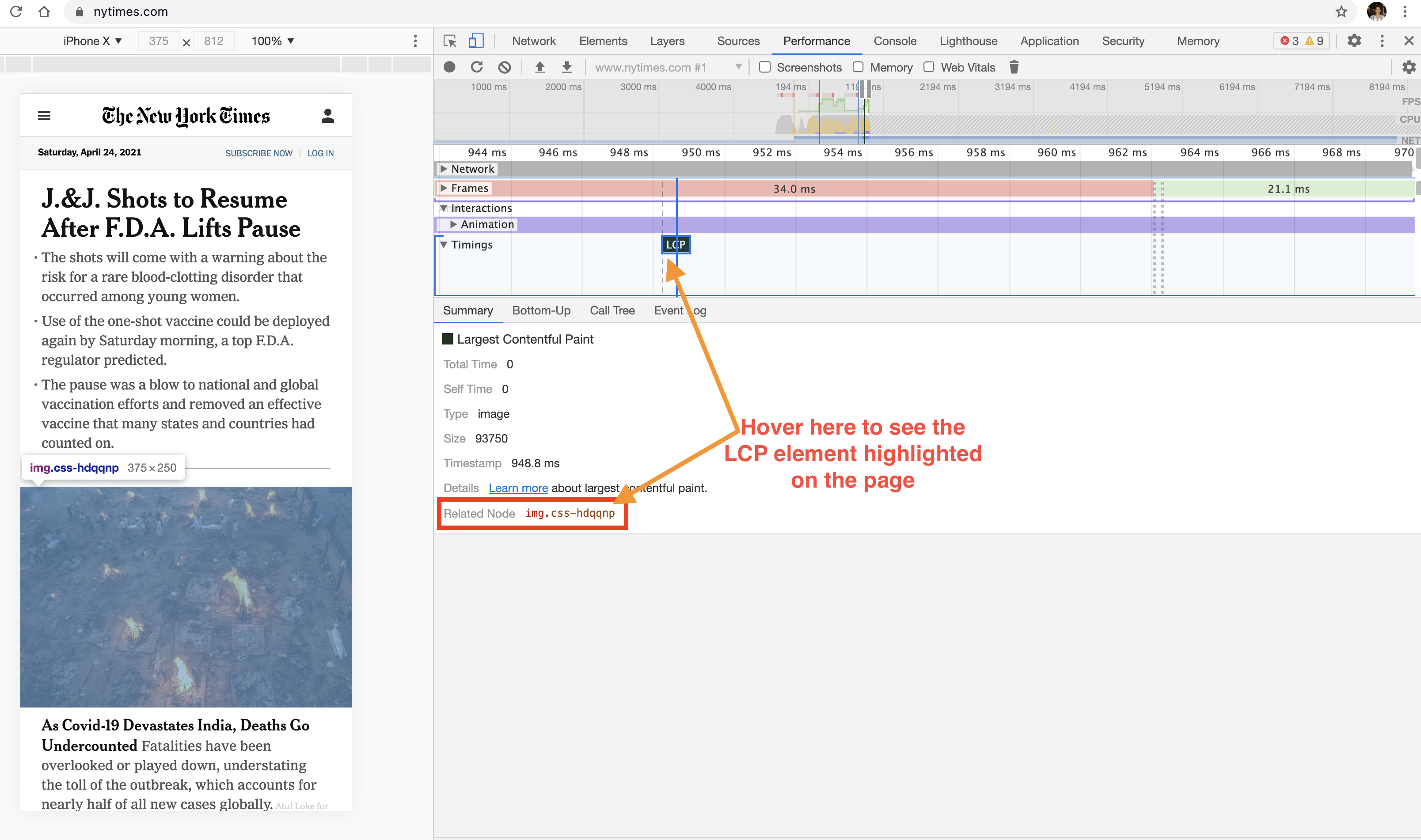Open the 100% zoom dropdown
Screen dimensions: 1421x840
273,41
